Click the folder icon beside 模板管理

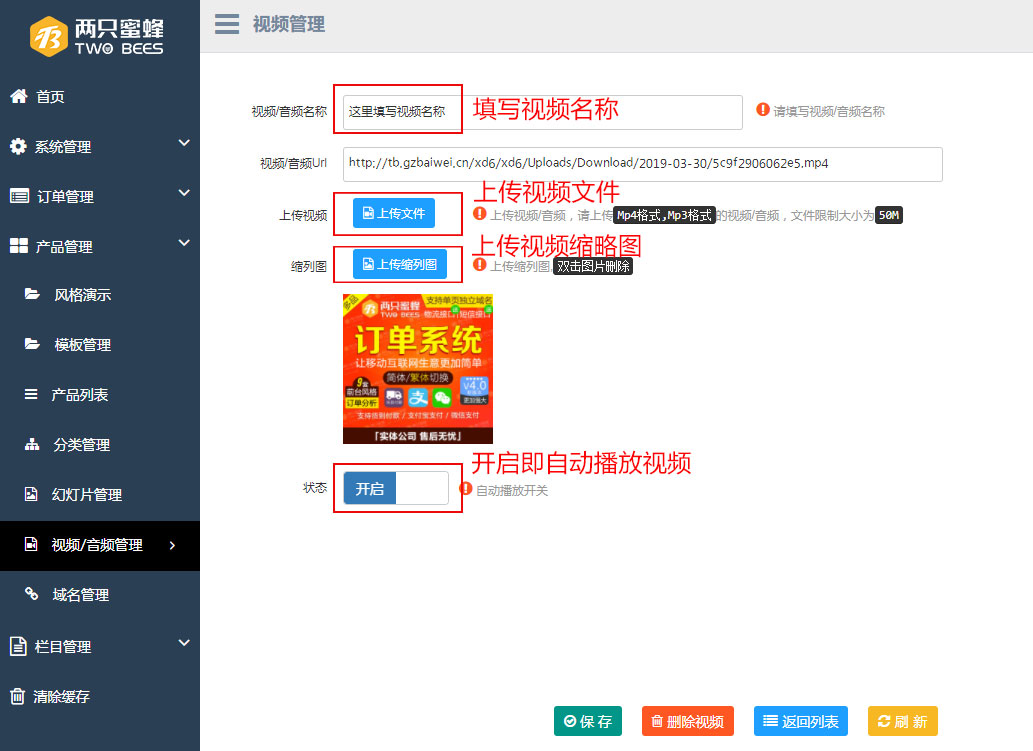pyautogui.click(x=32, y=344)
